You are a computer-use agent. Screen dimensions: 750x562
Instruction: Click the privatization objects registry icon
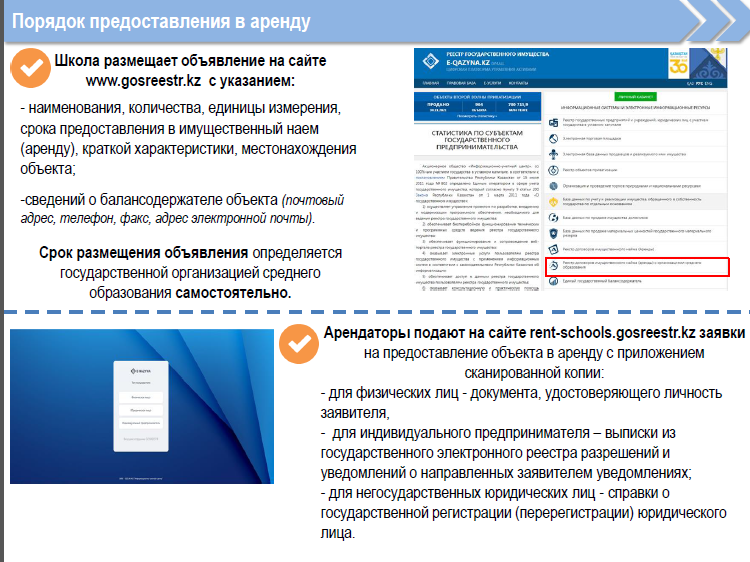(x=553, y=170)
